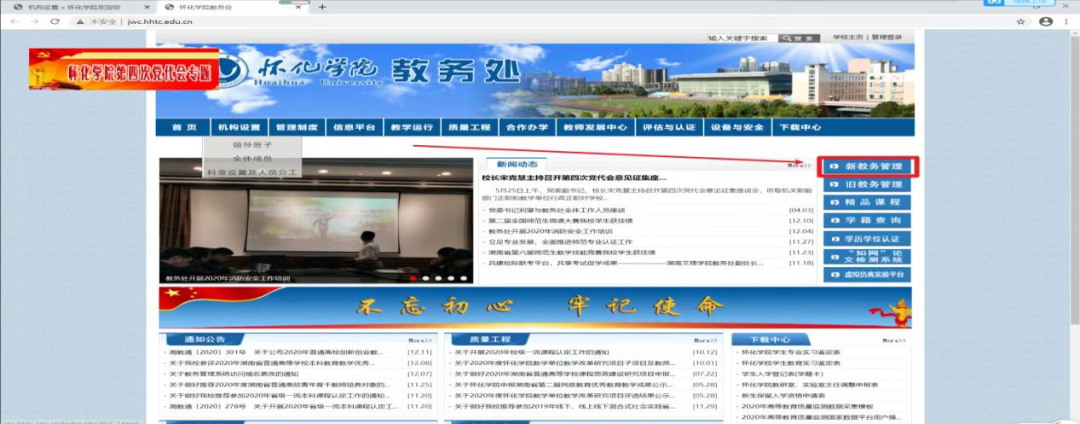
Task: Close the 怀化学院教务处 browser tab
Action: point(298,7)
